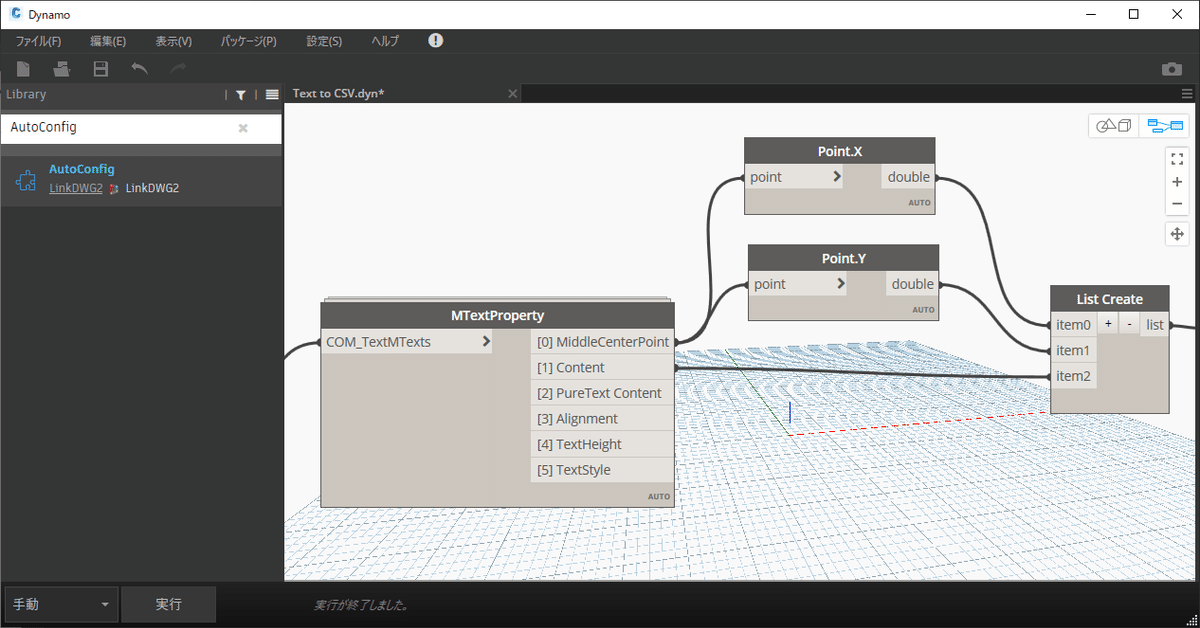Image resolution: width=1200 pixels, height=628 pixels.
Task: Open the COM_TextMTexts port arrow
Action: [x=486, y=342]
